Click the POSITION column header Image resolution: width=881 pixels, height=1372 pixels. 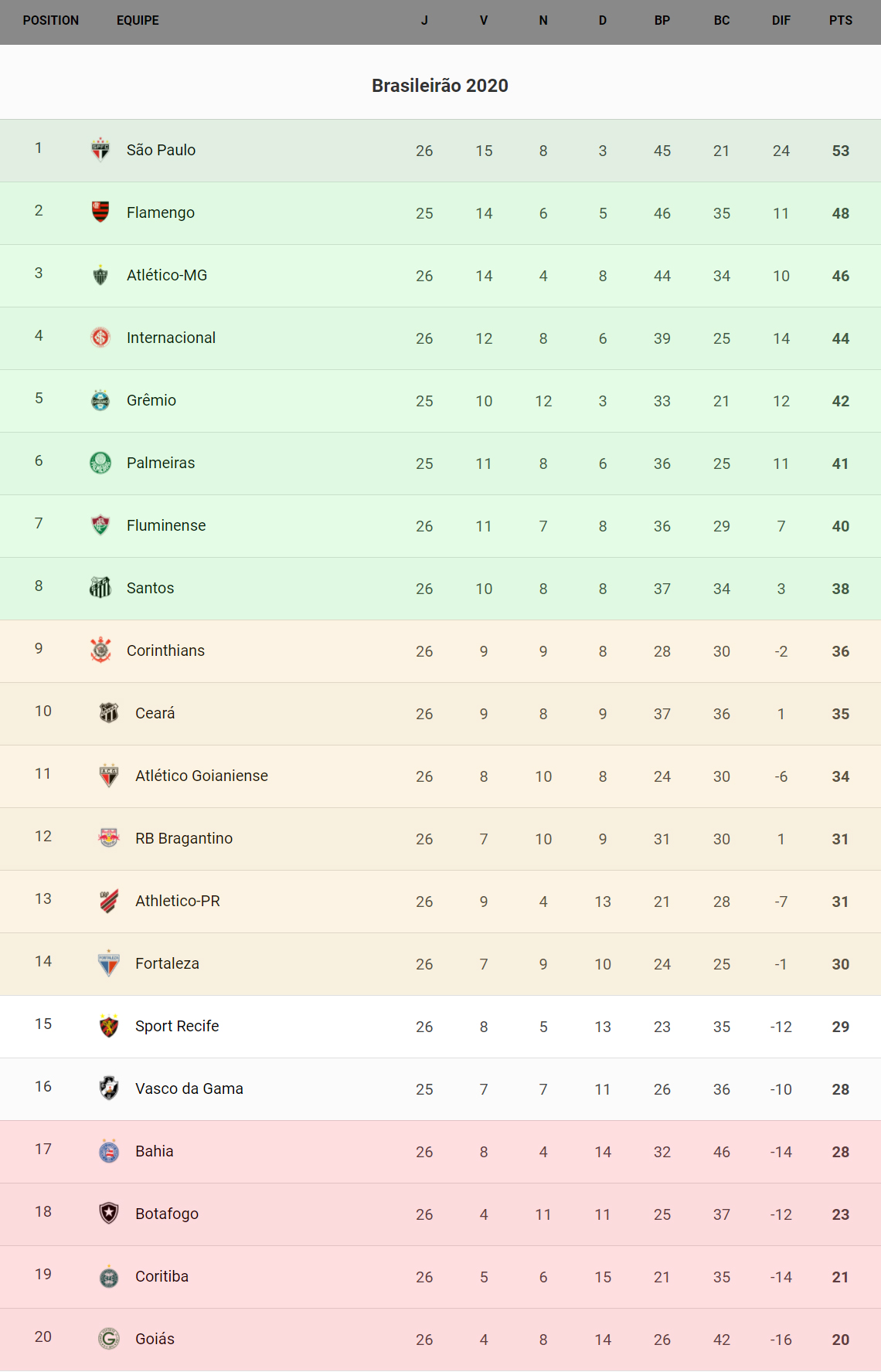pyautogui.click(x=51, y=21)
